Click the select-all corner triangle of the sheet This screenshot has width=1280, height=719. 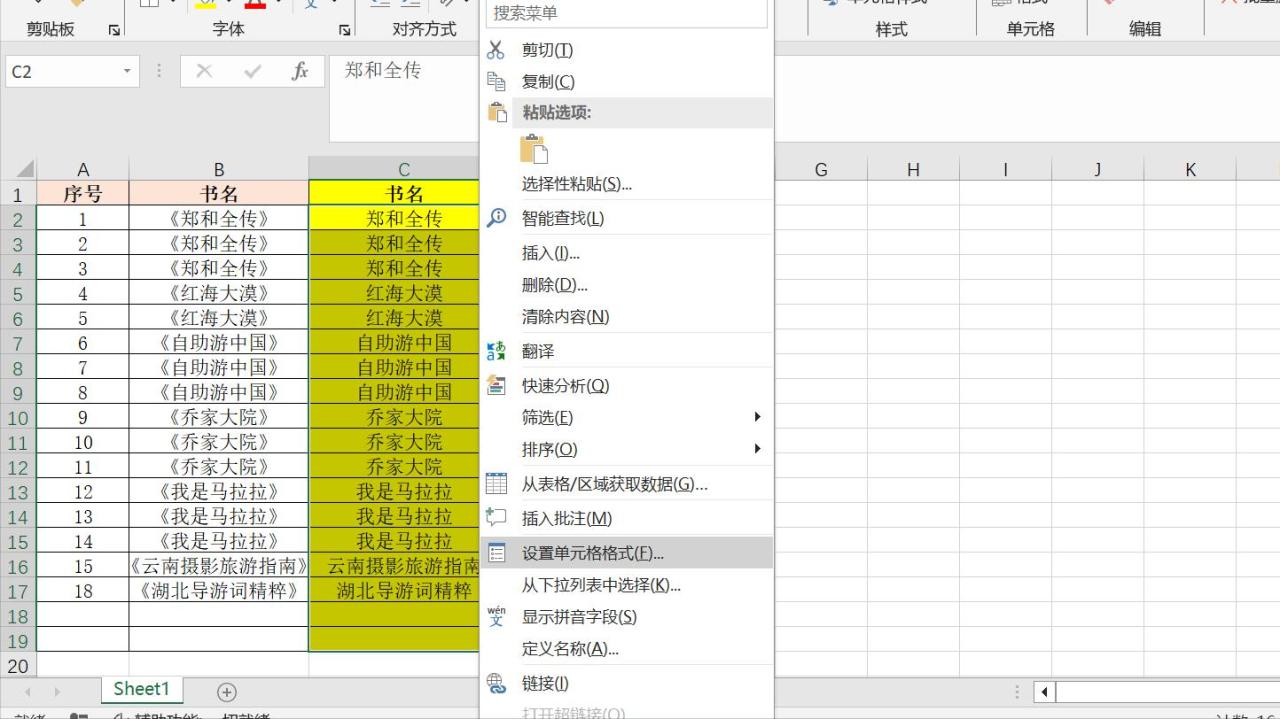(x=24, y=170)
